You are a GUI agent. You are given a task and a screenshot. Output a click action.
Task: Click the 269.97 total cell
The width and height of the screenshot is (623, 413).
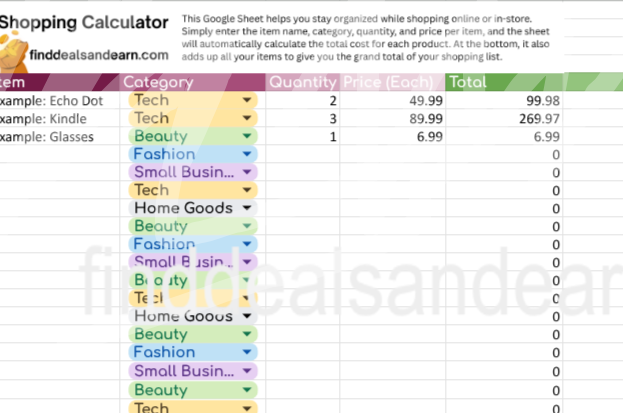pyautogui.click(x=503, y=119)
